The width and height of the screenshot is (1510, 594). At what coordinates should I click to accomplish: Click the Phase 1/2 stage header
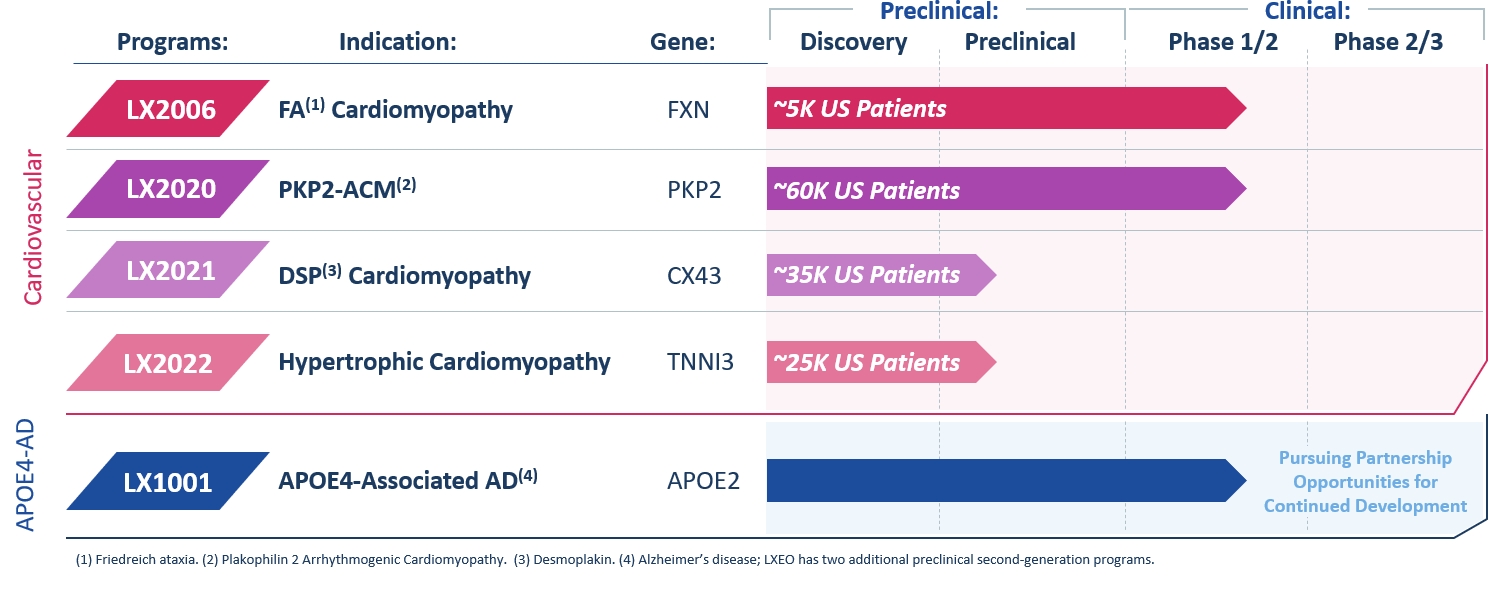(x=1223, y=42)
